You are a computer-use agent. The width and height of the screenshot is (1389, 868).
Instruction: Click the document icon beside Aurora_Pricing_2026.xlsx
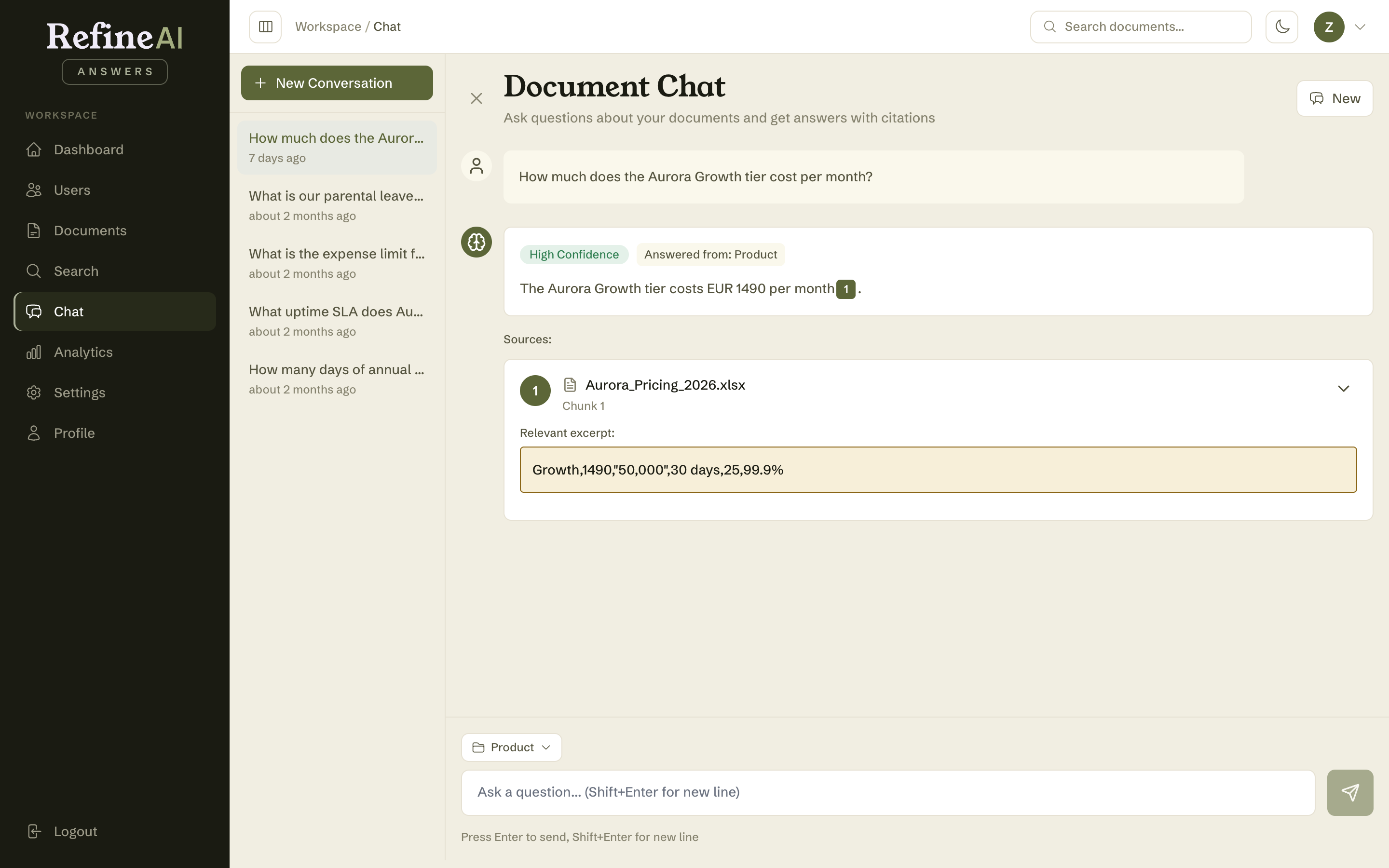tap(570, 385)
